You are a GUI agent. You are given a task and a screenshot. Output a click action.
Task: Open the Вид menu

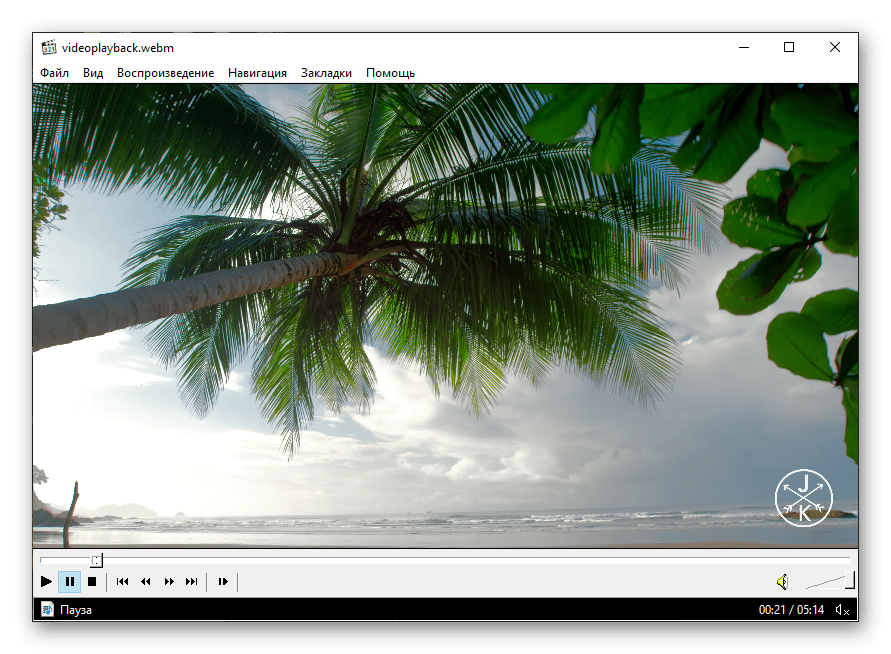(93, 73)
